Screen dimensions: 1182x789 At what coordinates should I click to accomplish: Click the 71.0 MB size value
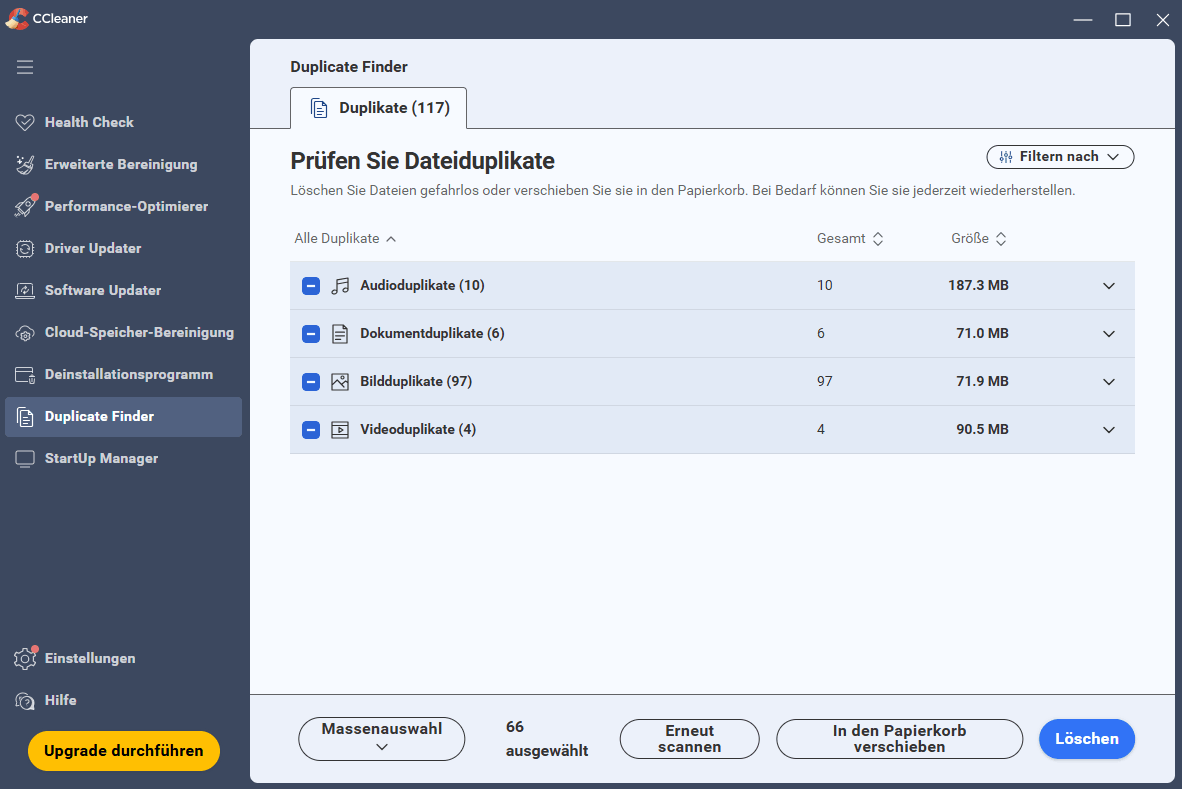tap(982, 334)
